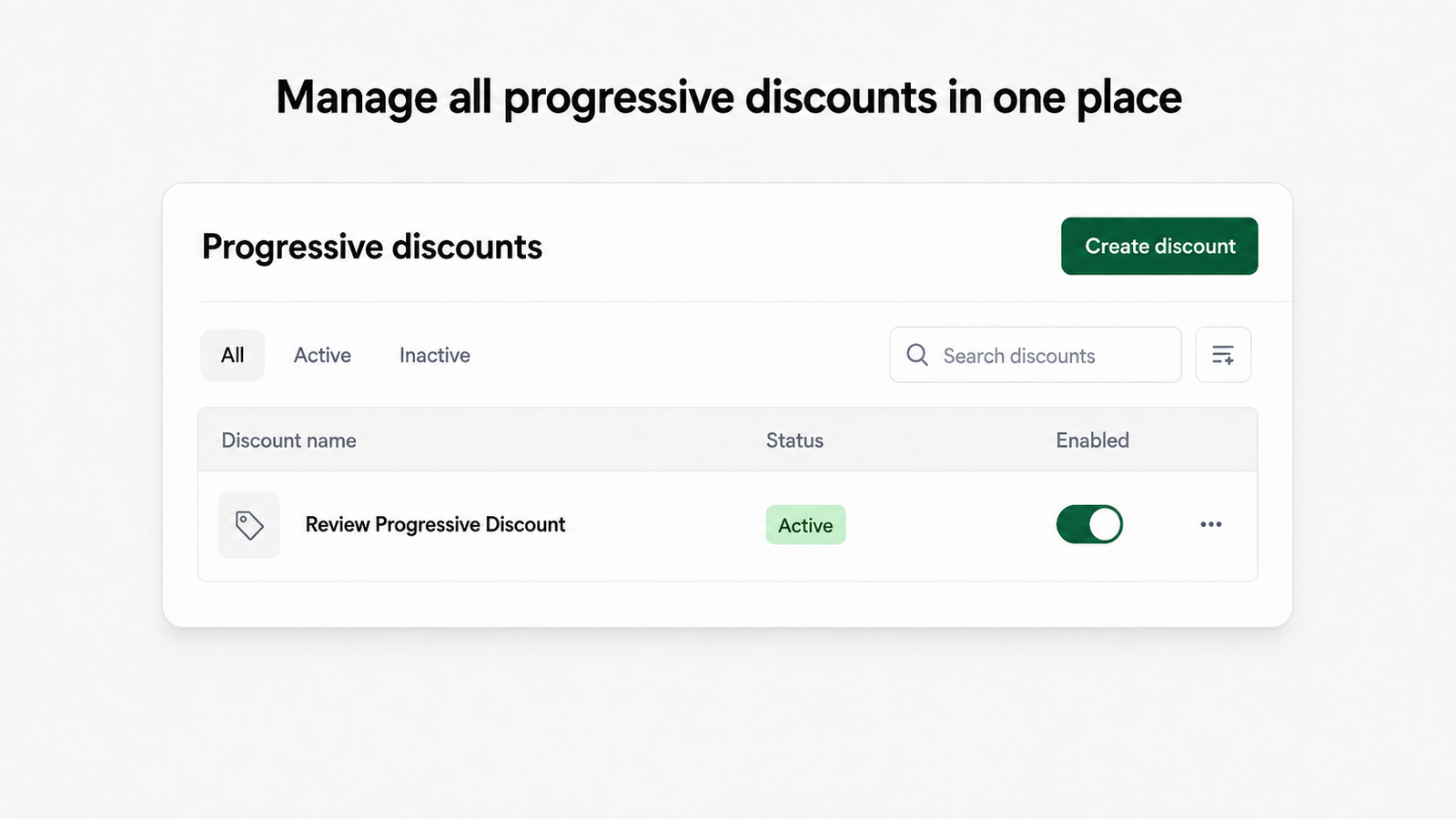Click the price tag discount icon
Viewport: 1456px width, 819px height.
[249, 525]
